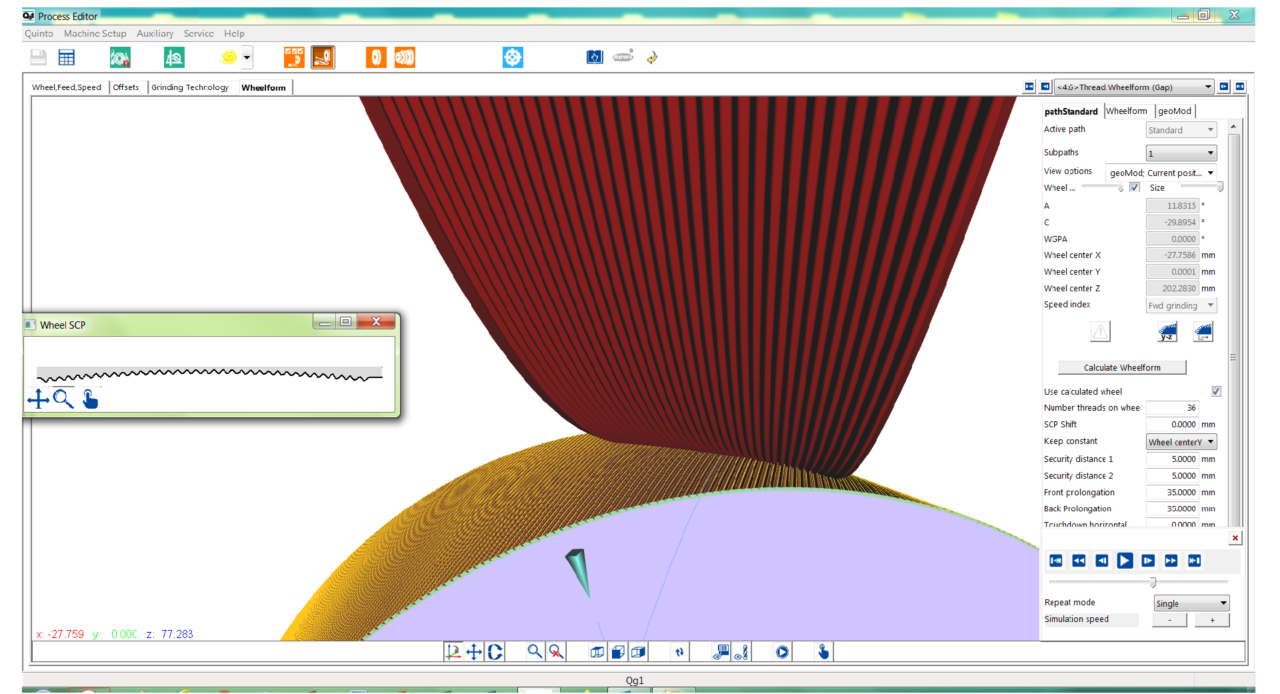Open the Keep constant dropdown

click(x=1181, y=442)
